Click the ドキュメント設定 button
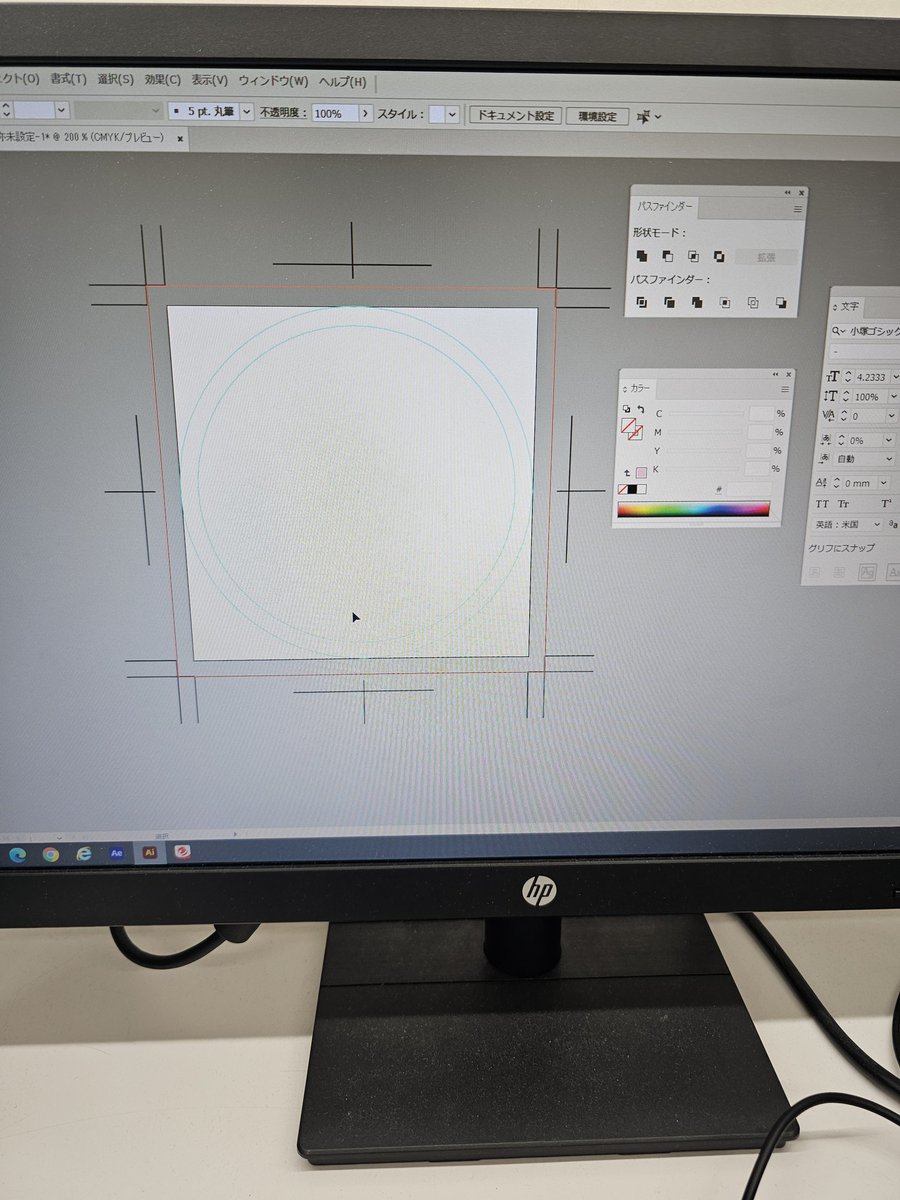This screenshot has width=900, height=1200. pos(515,116)
